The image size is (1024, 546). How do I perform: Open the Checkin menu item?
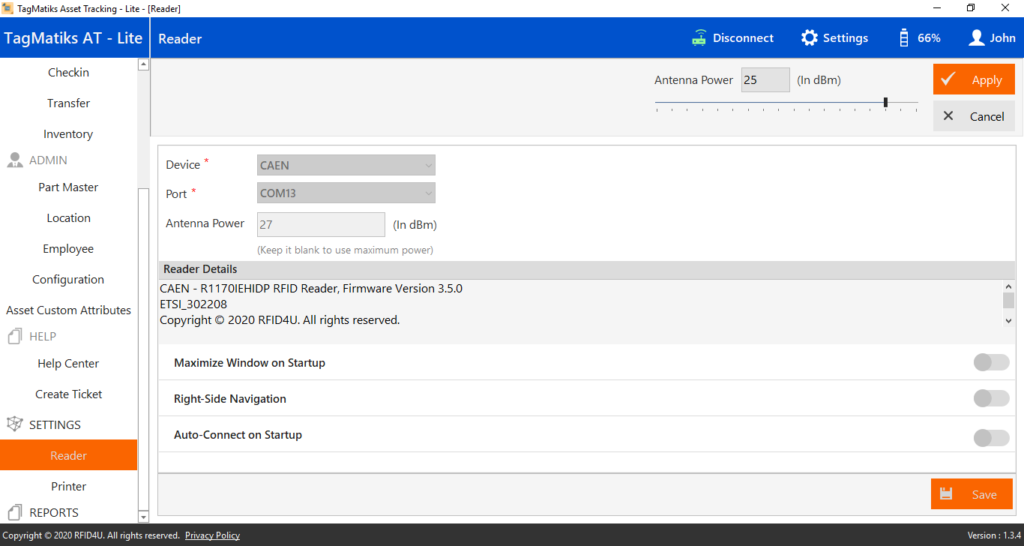69,72
